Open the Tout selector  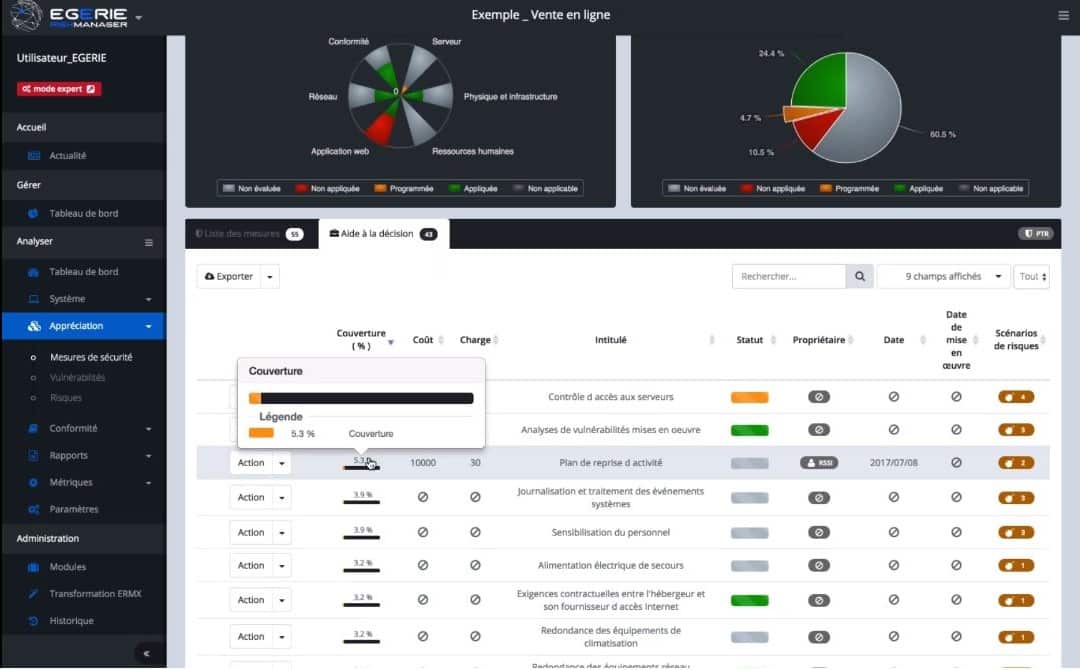(1031, 276)
